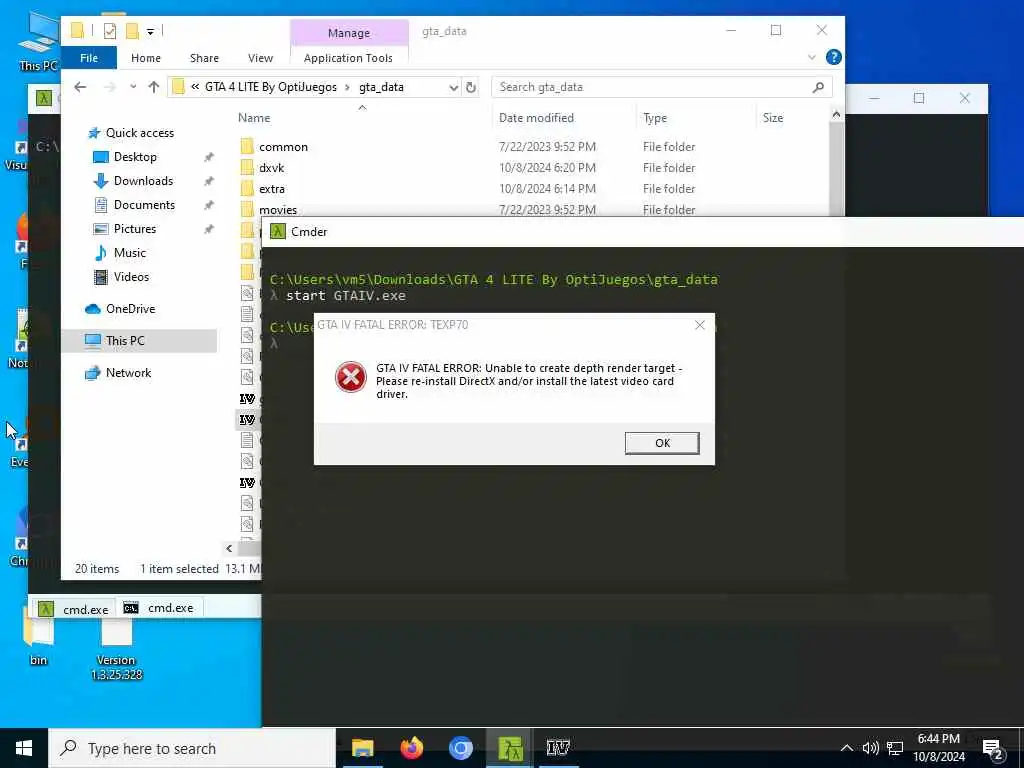This screenshot has height=768, width=1024.
Task: Open Videos in navigation pane
Action: 131,277
